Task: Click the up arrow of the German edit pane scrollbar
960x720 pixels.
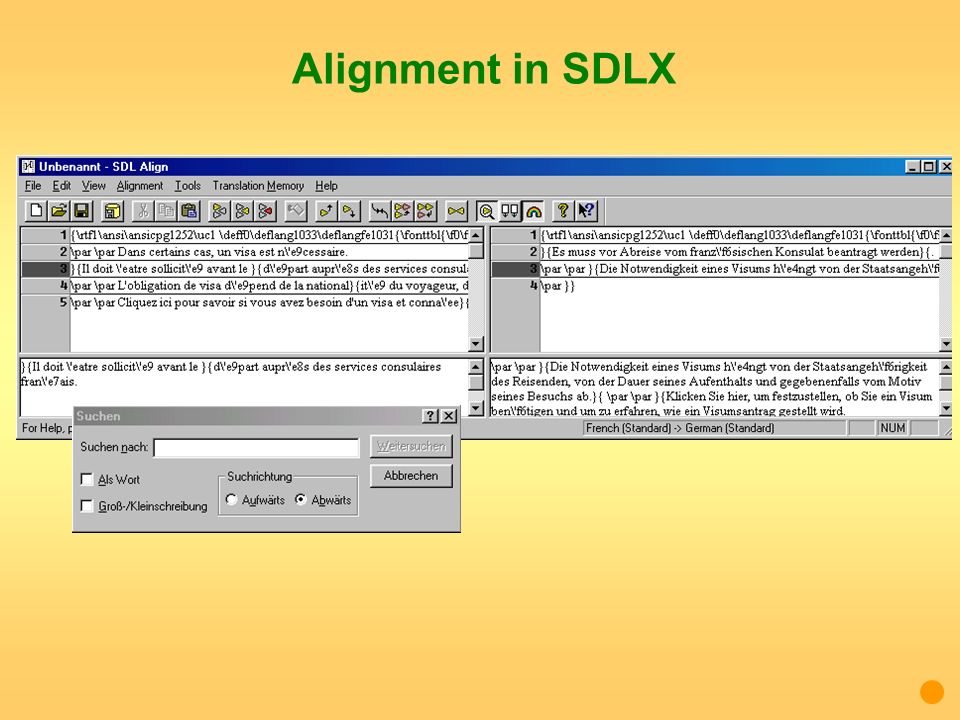Action: click(946, 367)
